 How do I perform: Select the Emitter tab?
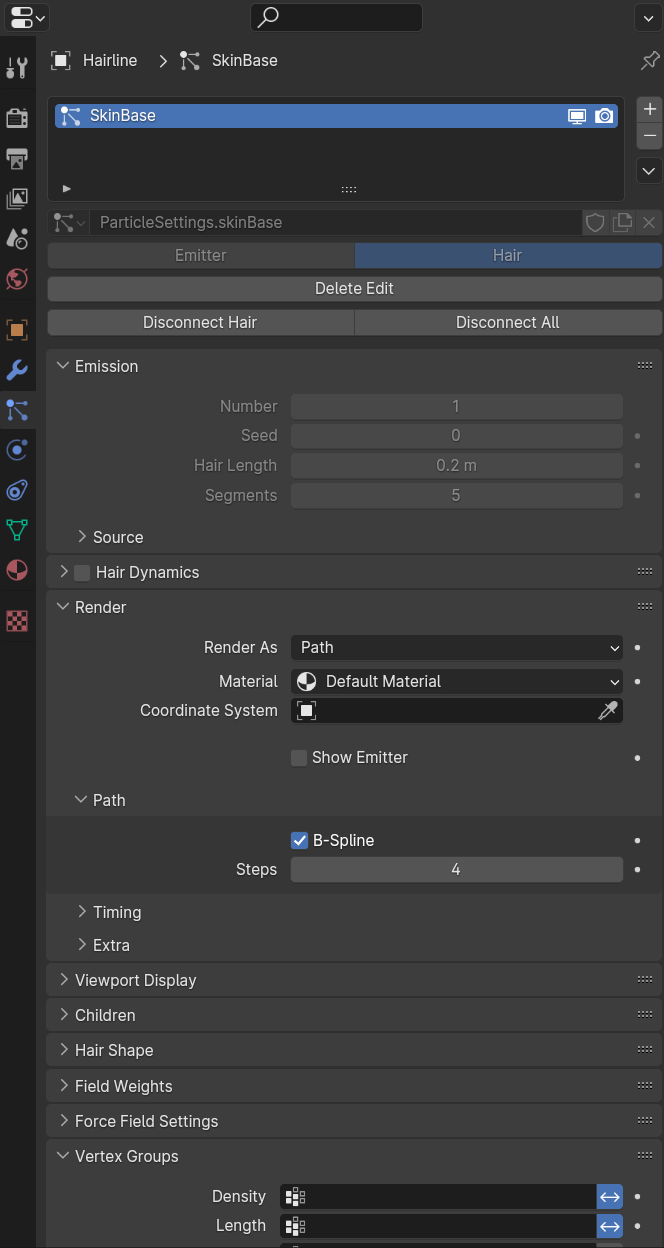(200, 255)
